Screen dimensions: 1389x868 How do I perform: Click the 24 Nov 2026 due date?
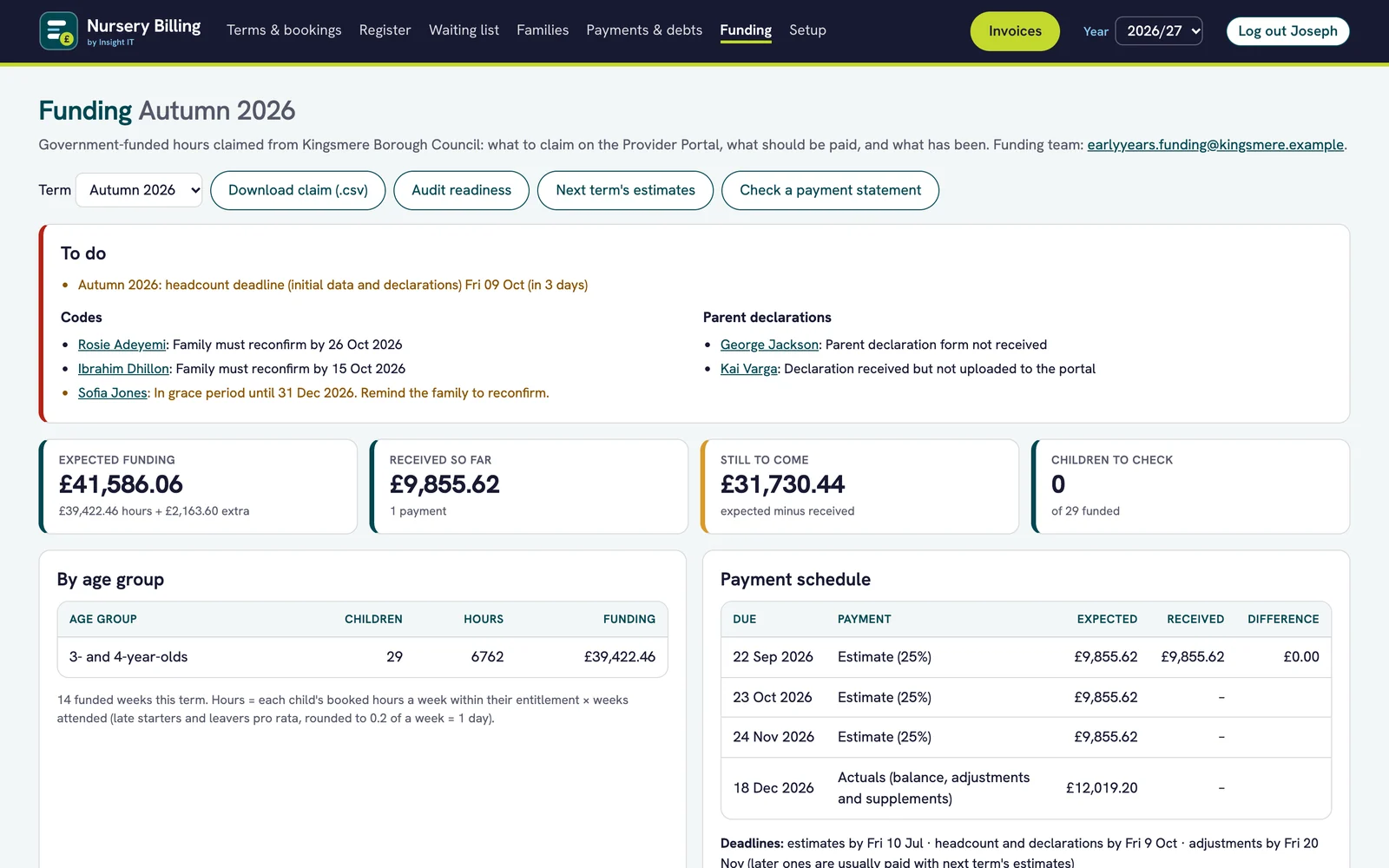coord(773,737)
